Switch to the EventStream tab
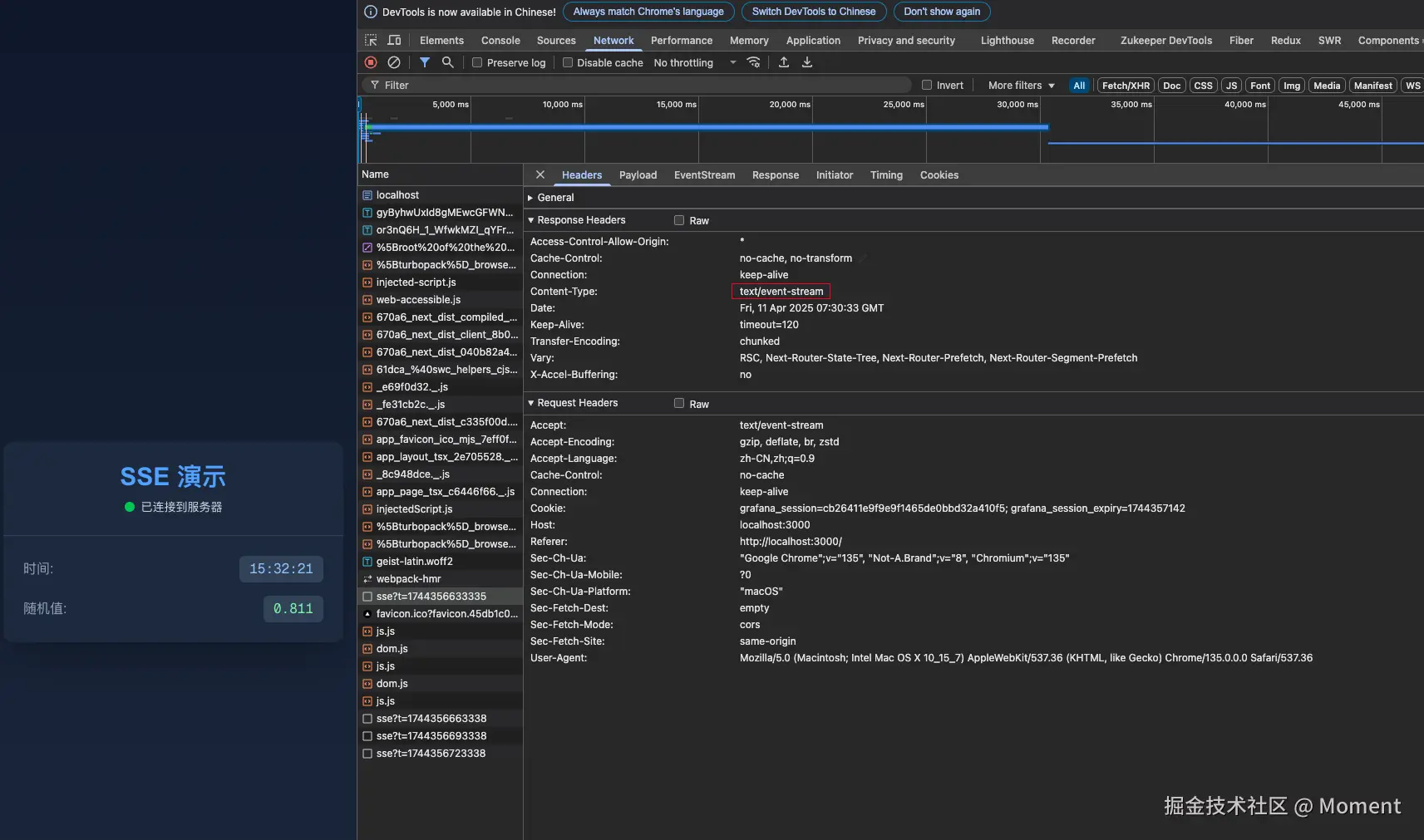Viewport: 1424px width, 840px height. 704,175
